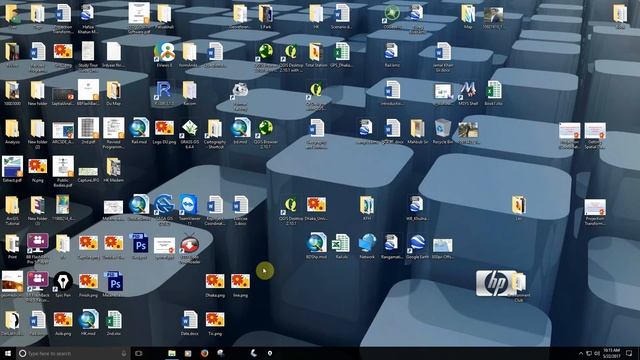Open the KFH folder

pyautogui.click(x=367, y=206)
